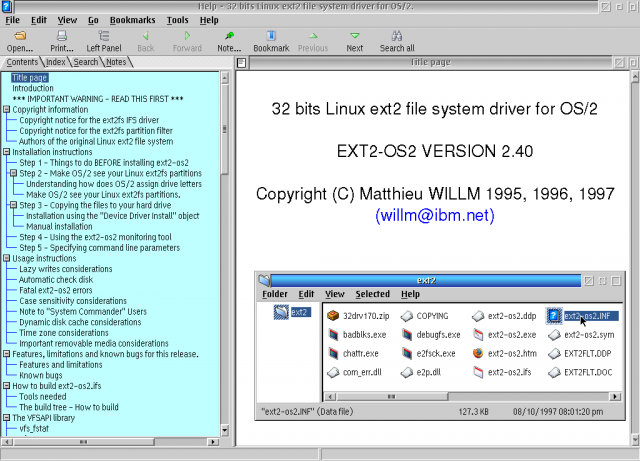
Task: Open the Lazy writes considerations topic
Action: [66, 269]
